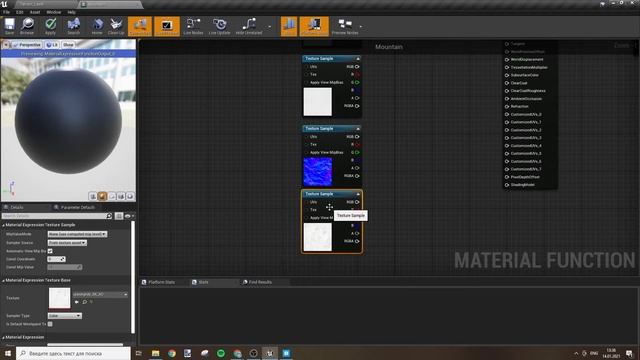Viewport: 640px width, 360px height.
Task: Click the ShadingModel input pin
Action: pyautogui.click(x=507, y=185)
